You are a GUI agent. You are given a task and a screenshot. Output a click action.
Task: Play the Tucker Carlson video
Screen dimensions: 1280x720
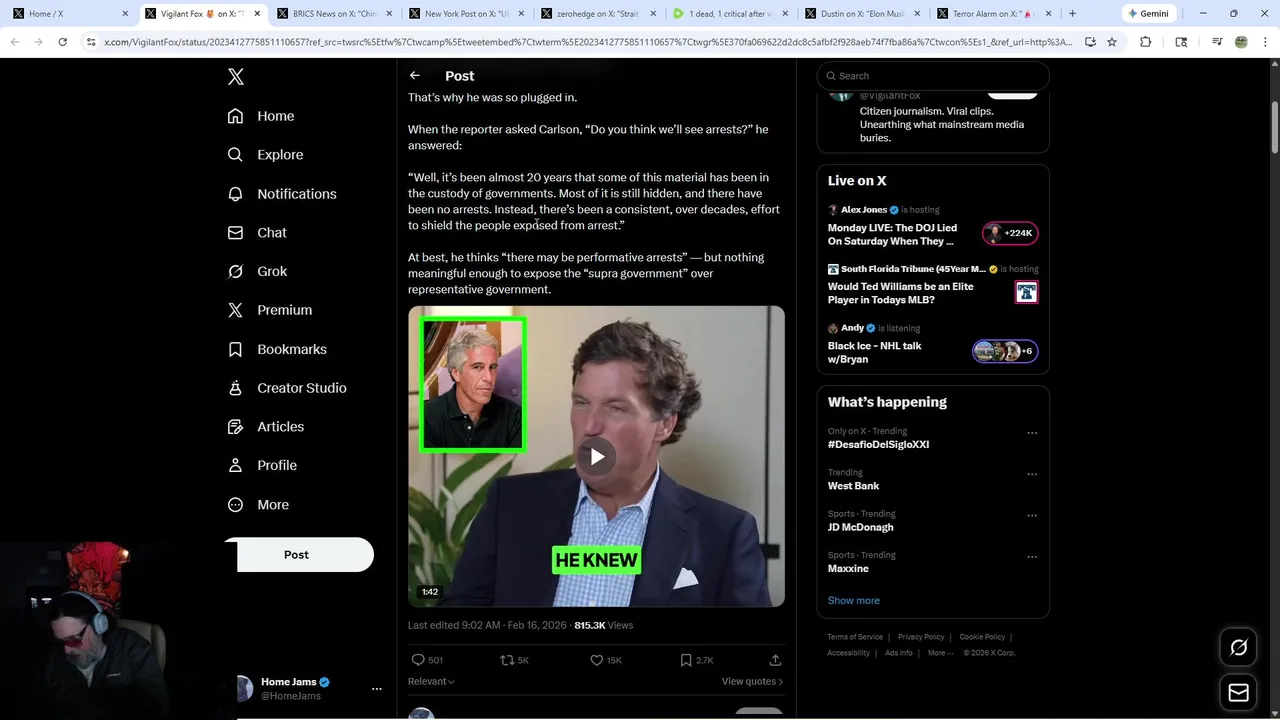point(597,457)
